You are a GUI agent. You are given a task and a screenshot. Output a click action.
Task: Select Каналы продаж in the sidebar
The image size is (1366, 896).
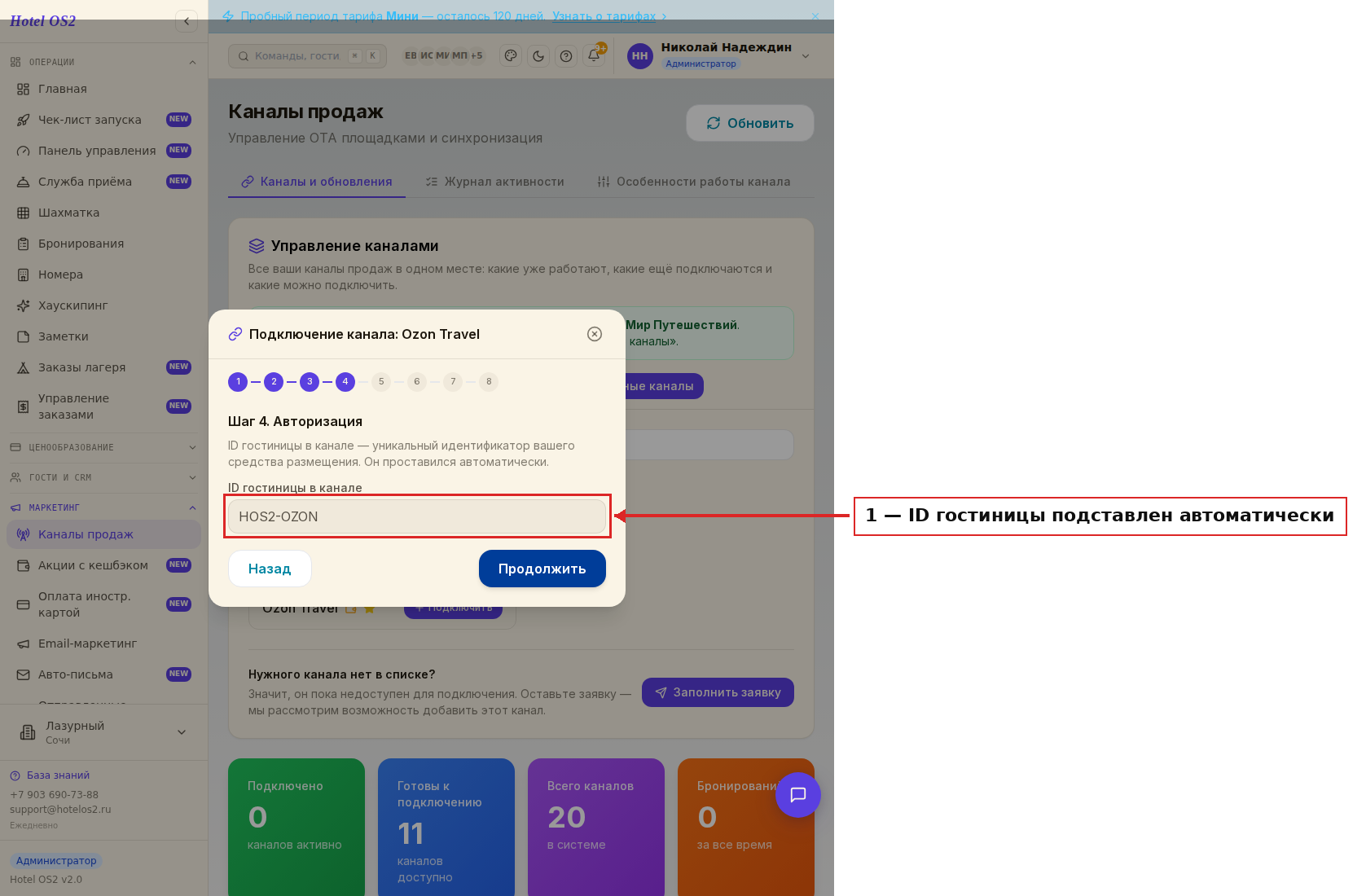click(103, 534)
